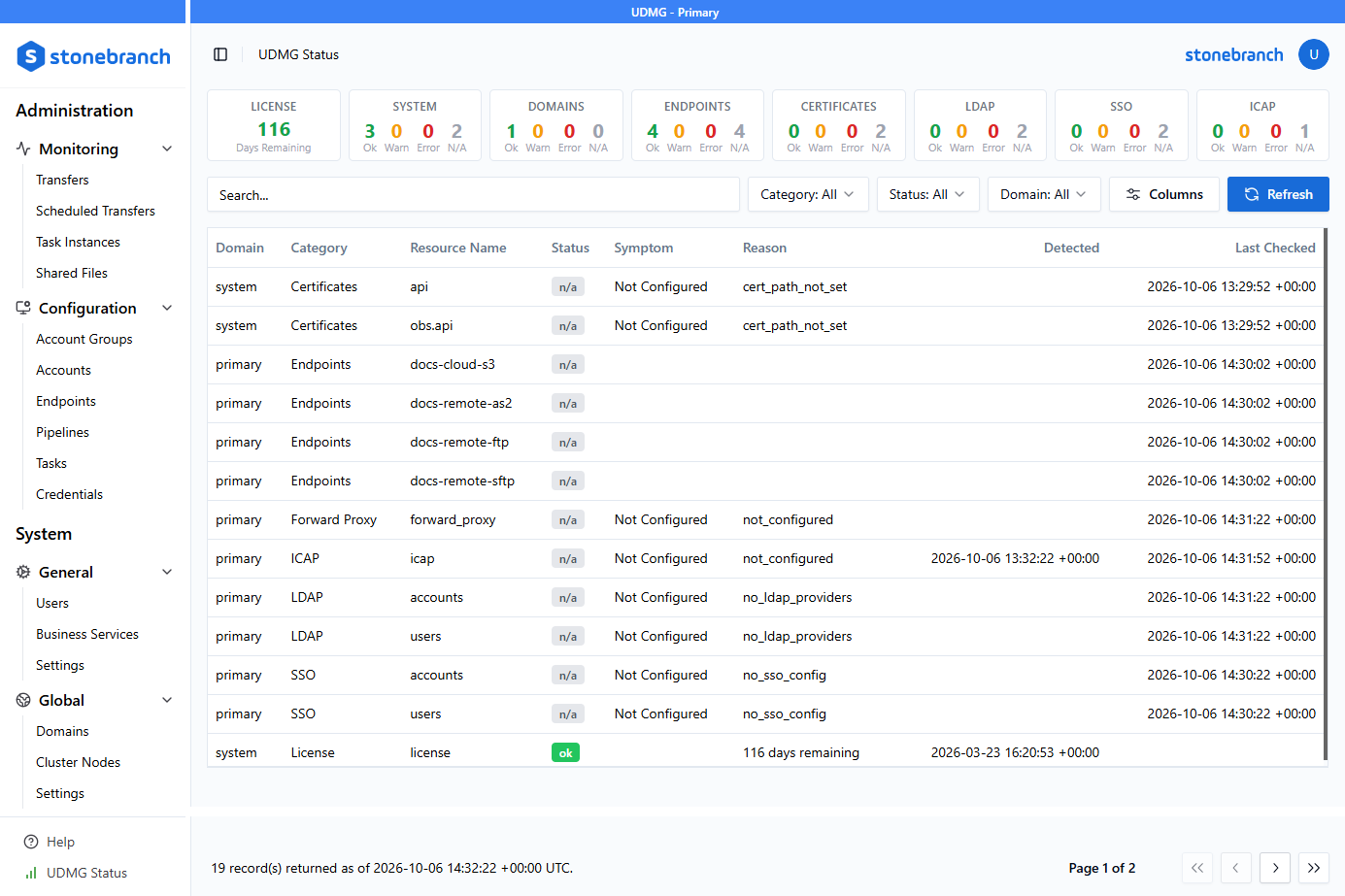This screenshot has height=896, width=1345.
Task: Open Tasks page in sidebar
Action: [51, 463]
